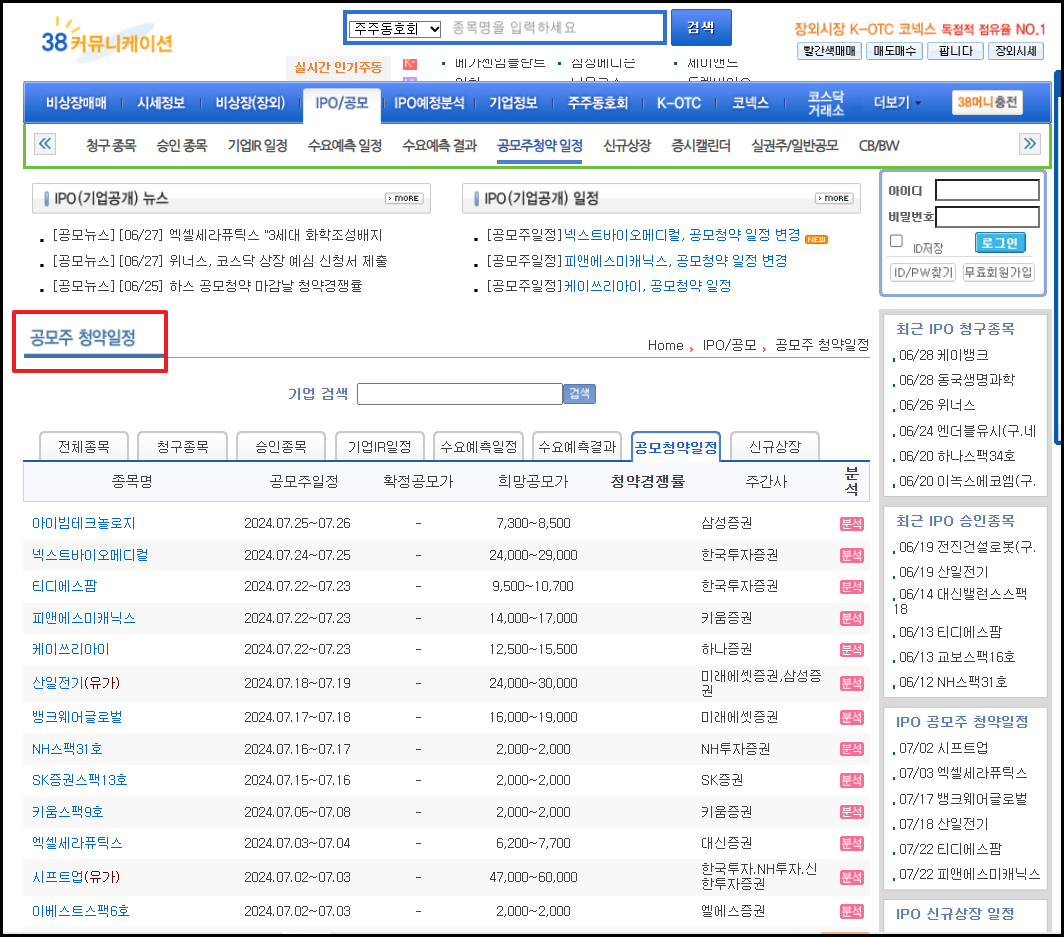Switch to the 기업IR일정 tab
Viewport: 1064px width, 937px height.
(x=379, y=446)
